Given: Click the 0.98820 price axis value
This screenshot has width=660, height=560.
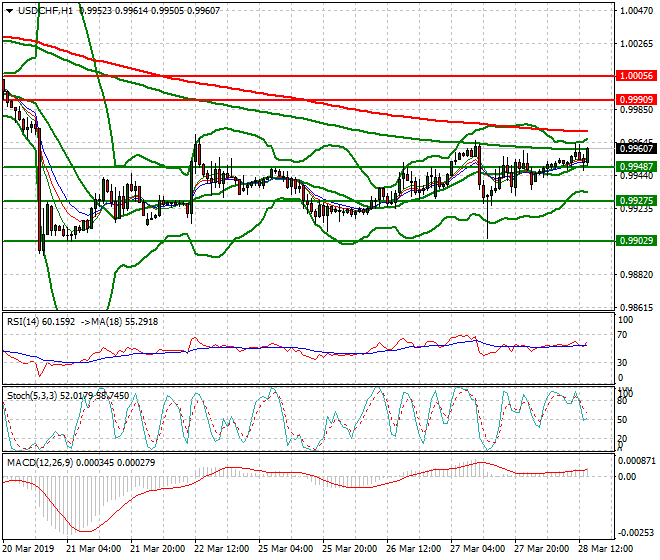Looking at the screenshot, I should coord(637,275).
